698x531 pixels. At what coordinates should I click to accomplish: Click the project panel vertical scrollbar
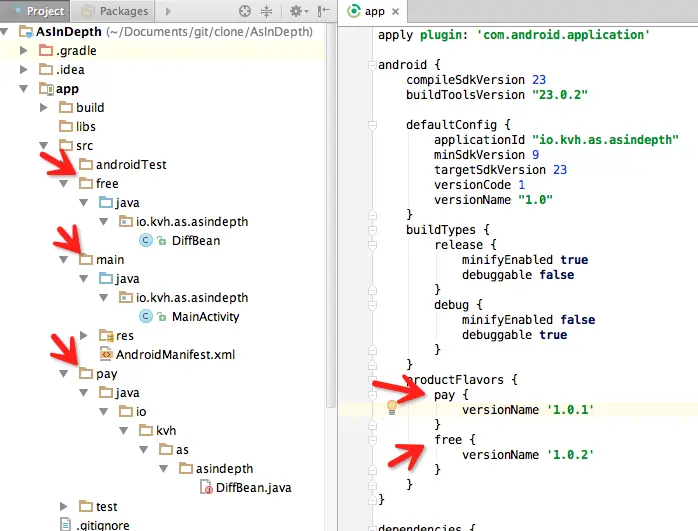[330, 214]
